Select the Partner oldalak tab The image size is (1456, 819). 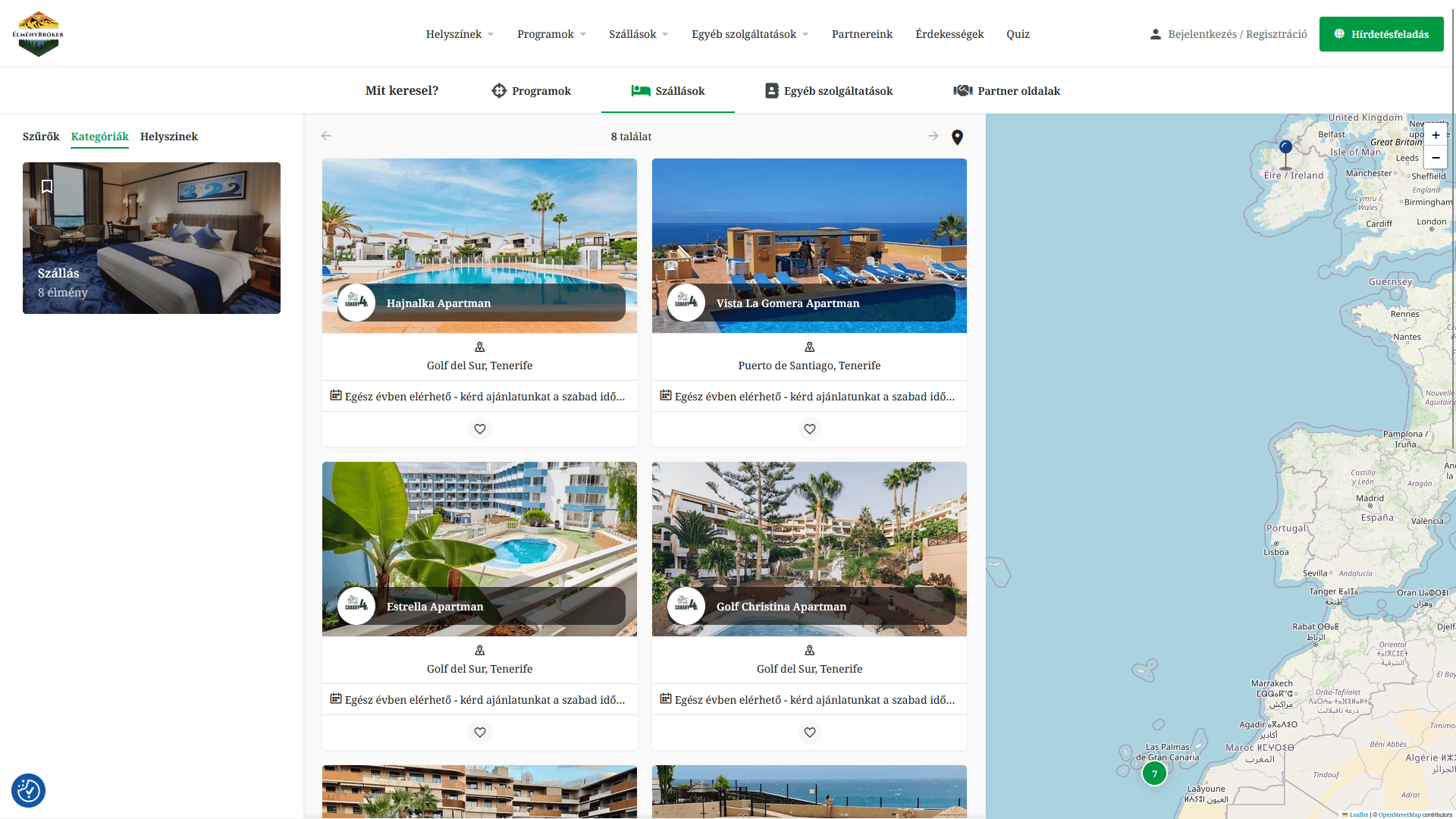click(1006, 91)
